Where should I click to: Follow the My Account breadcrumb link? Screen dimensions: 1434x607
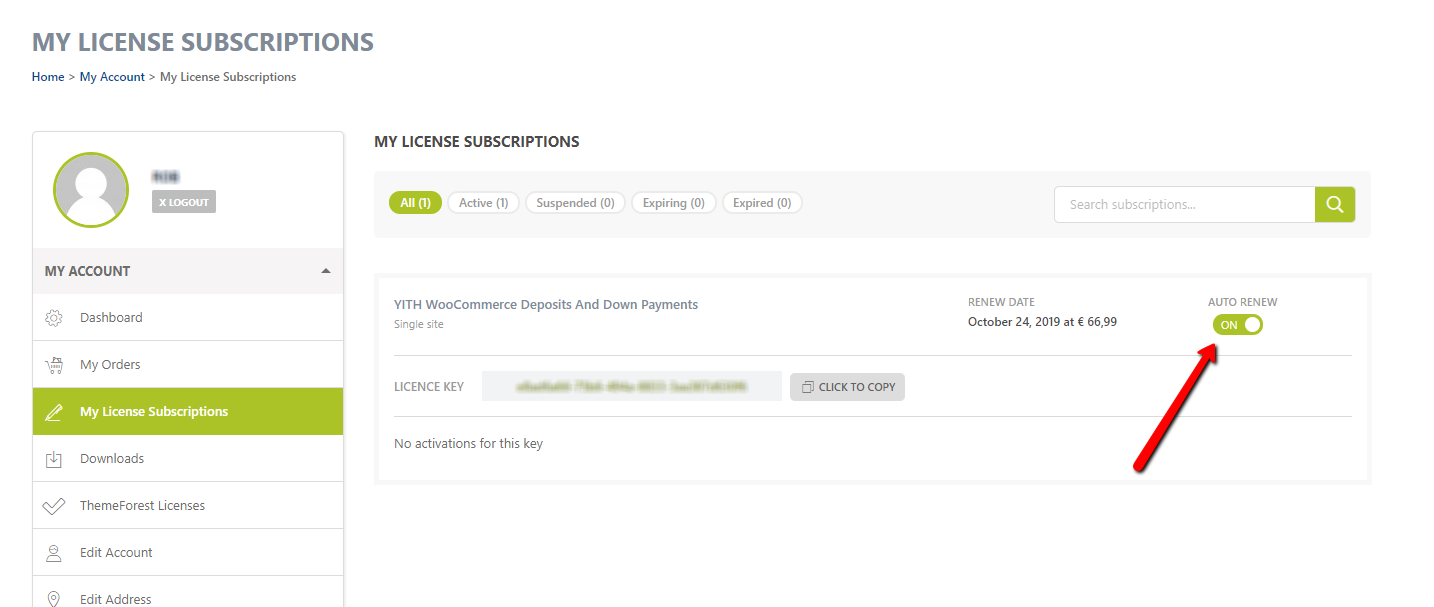[112, 77]
